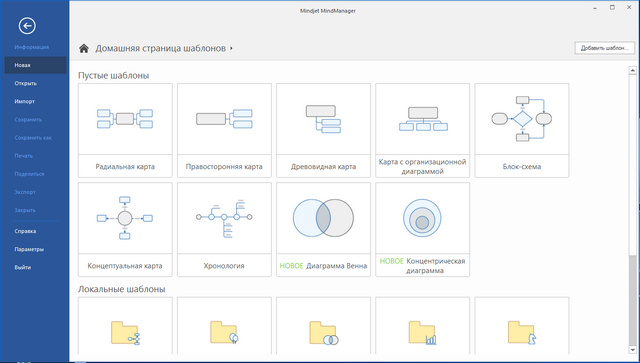This screenshot has height=363, width=640.
Task: Click the back arrow circle icon
Action: pyautogui.click(x=27, y=26)
